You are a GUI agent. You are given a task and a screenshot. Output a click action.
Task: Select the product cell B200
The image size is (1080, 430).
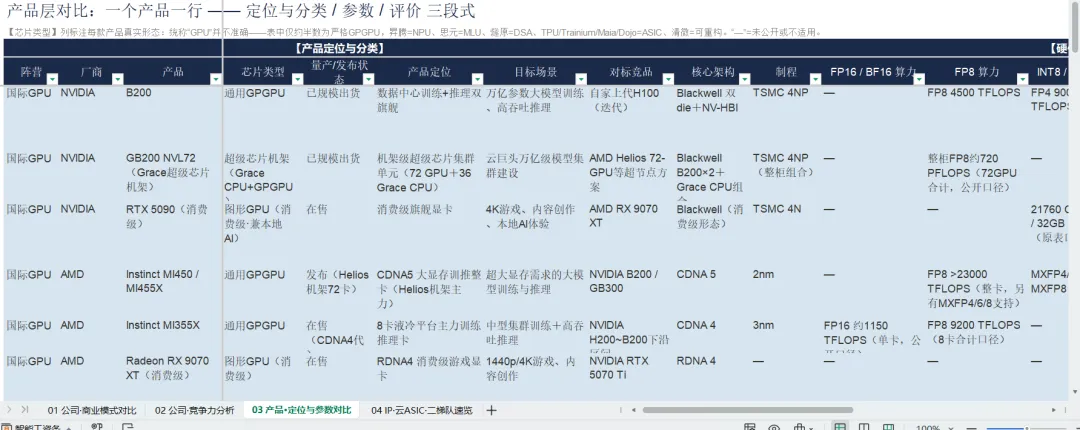(138, 92)
